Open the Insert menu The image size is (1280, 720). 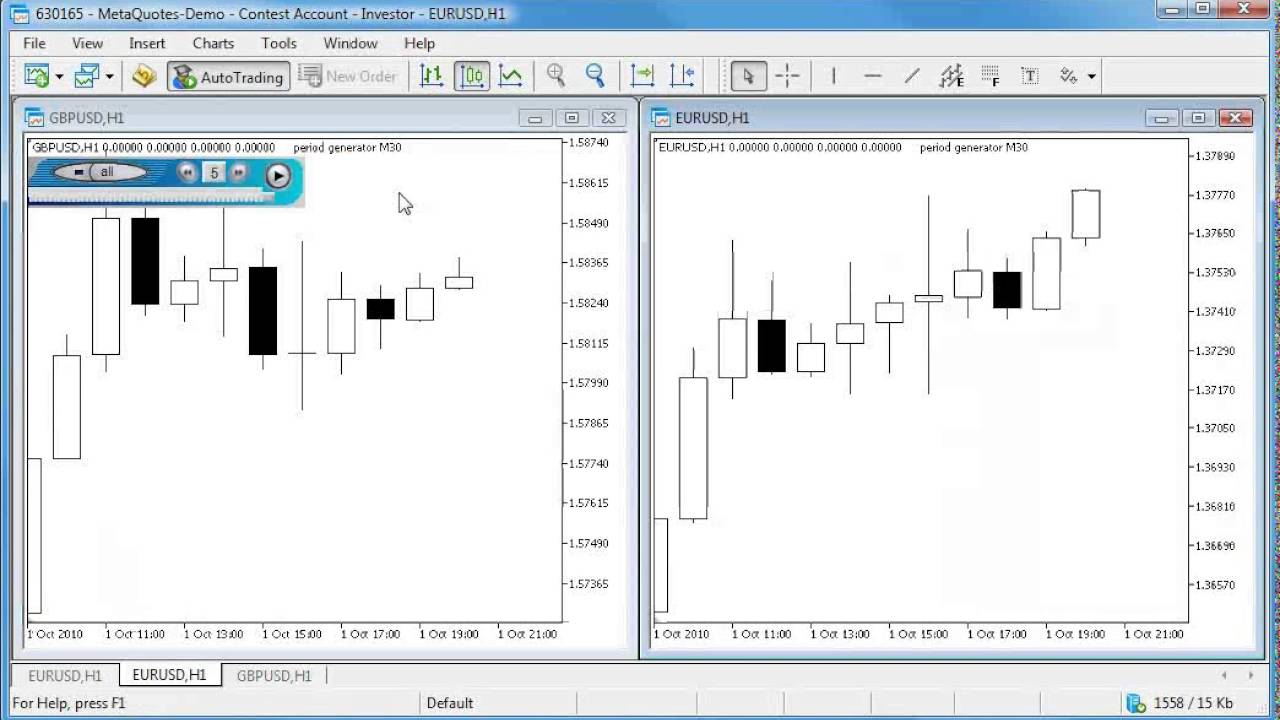(x=147, y=43)
